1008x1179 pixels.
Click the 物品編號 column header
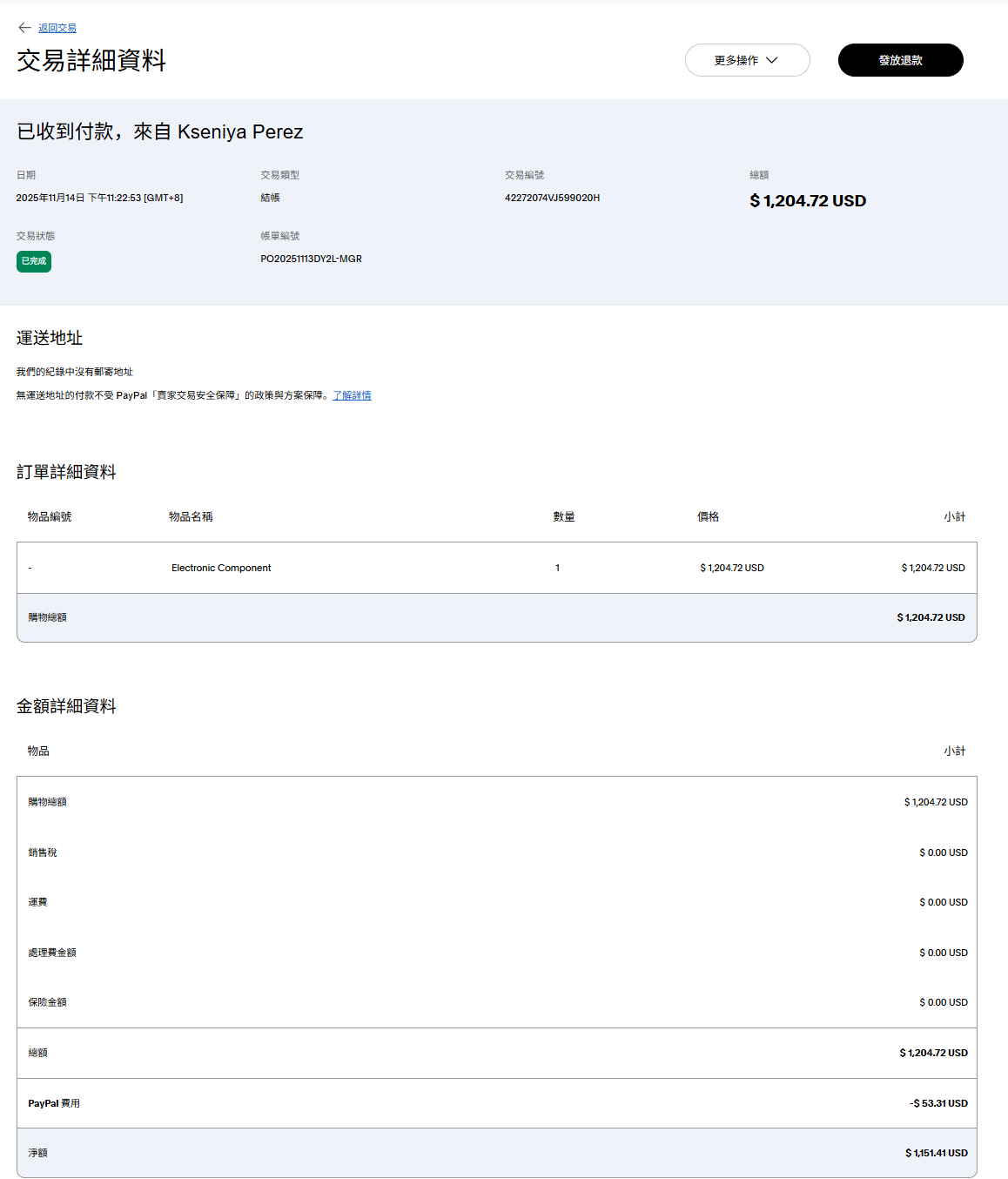(50, 516)
